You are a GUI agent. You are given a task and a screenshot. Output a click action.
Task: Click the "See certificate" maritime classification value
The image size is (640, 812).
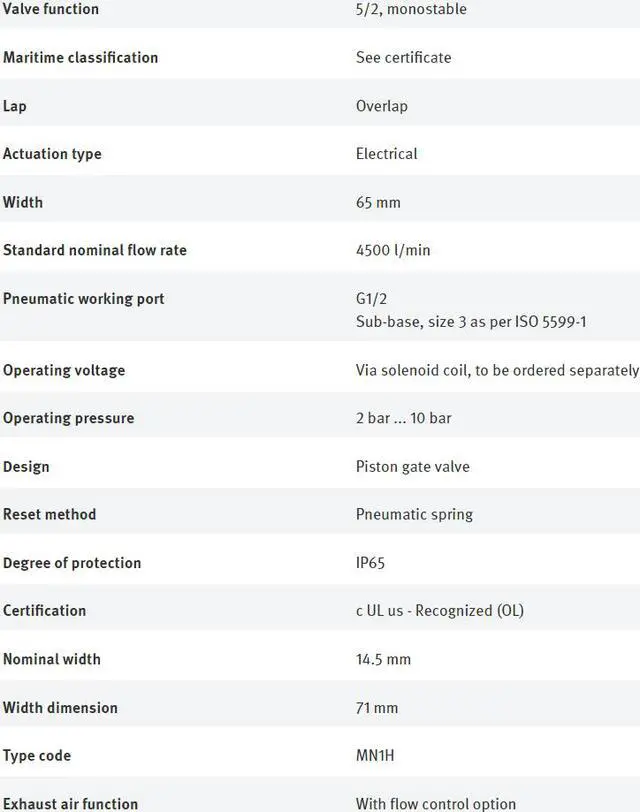403,58
